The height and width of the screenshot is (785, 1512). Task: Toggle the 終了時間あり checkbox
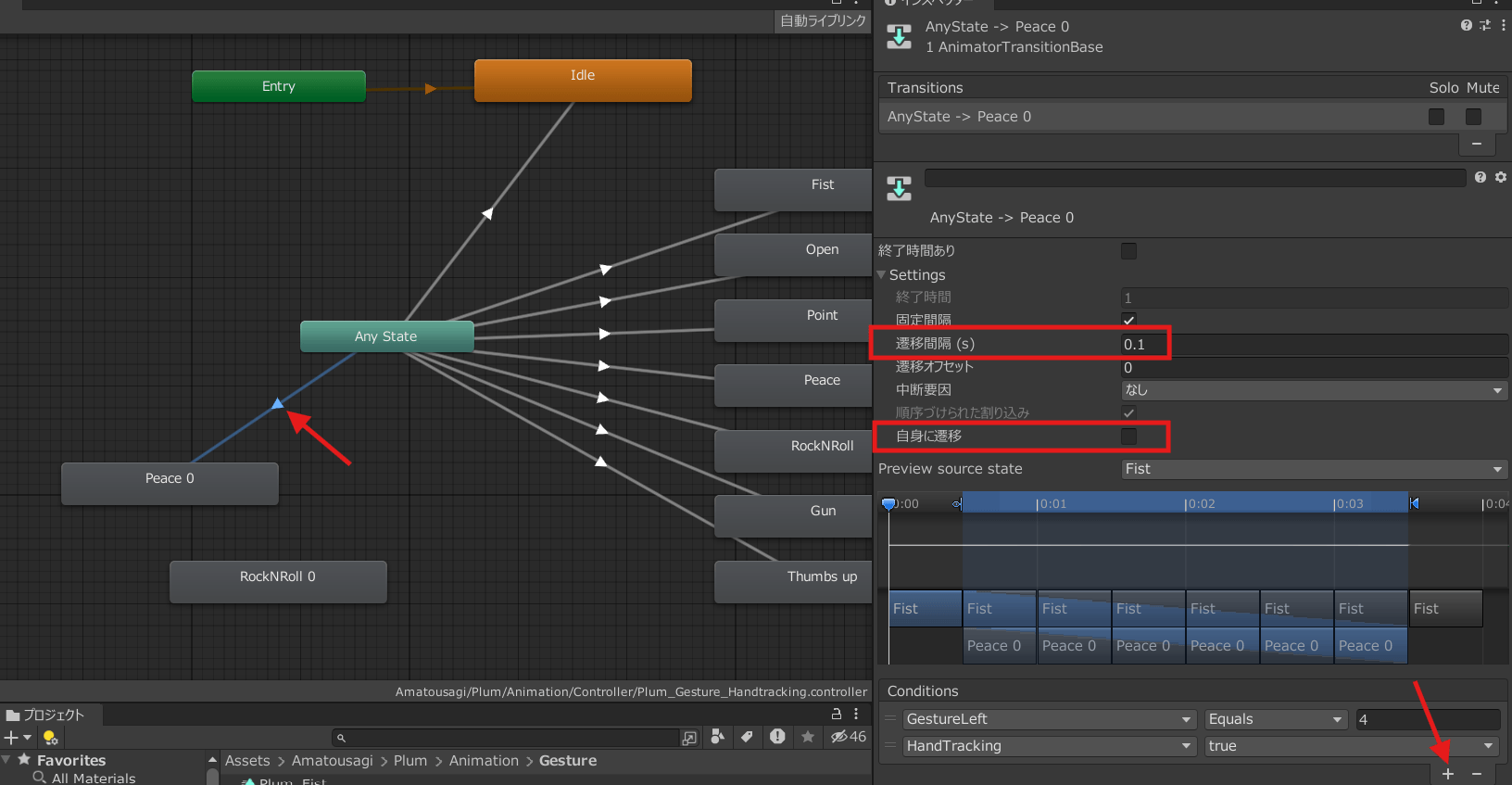click(x=1128, y=251)
